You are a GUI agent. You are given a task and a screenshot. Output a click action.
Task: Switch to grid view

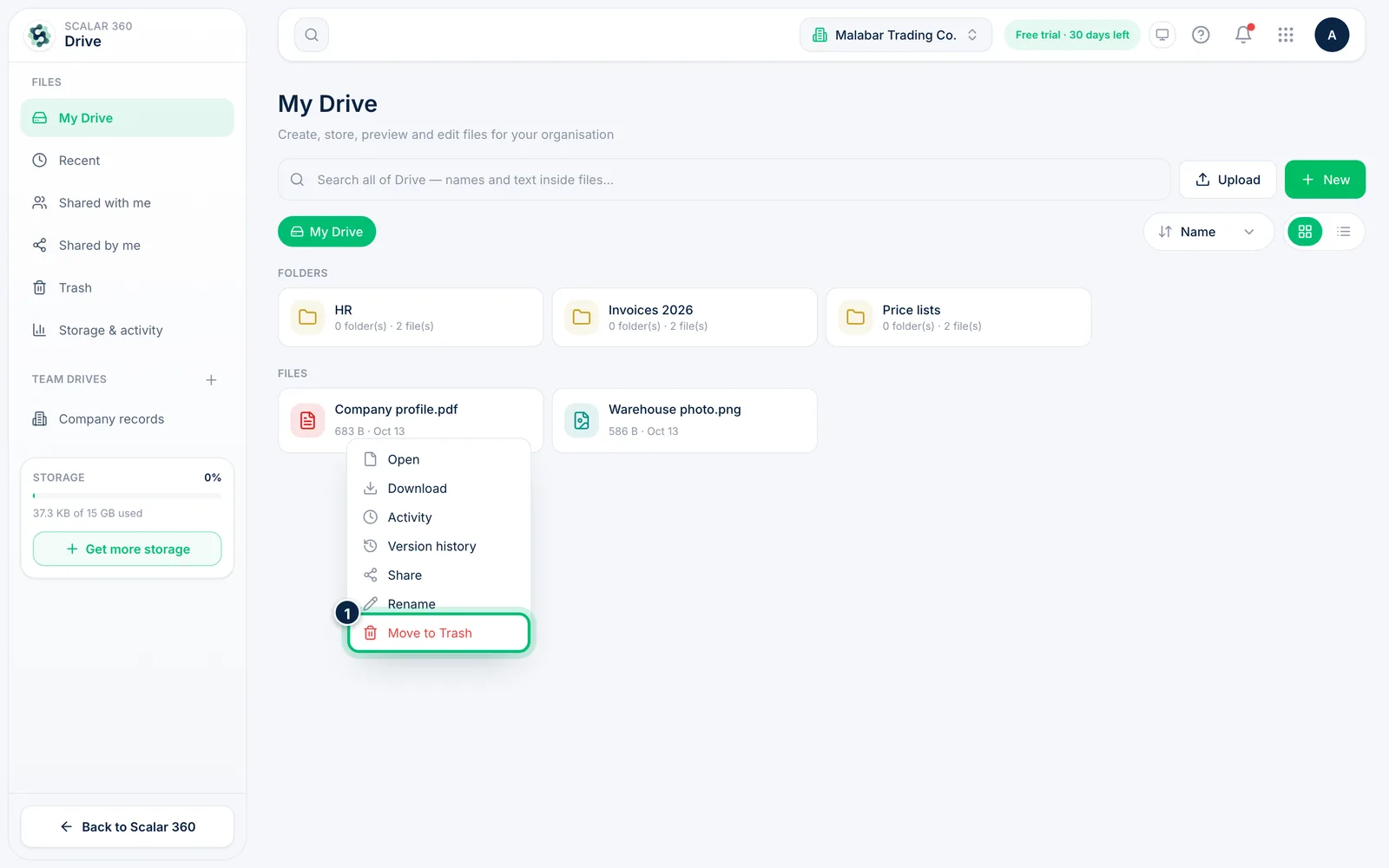(1305, 232)
